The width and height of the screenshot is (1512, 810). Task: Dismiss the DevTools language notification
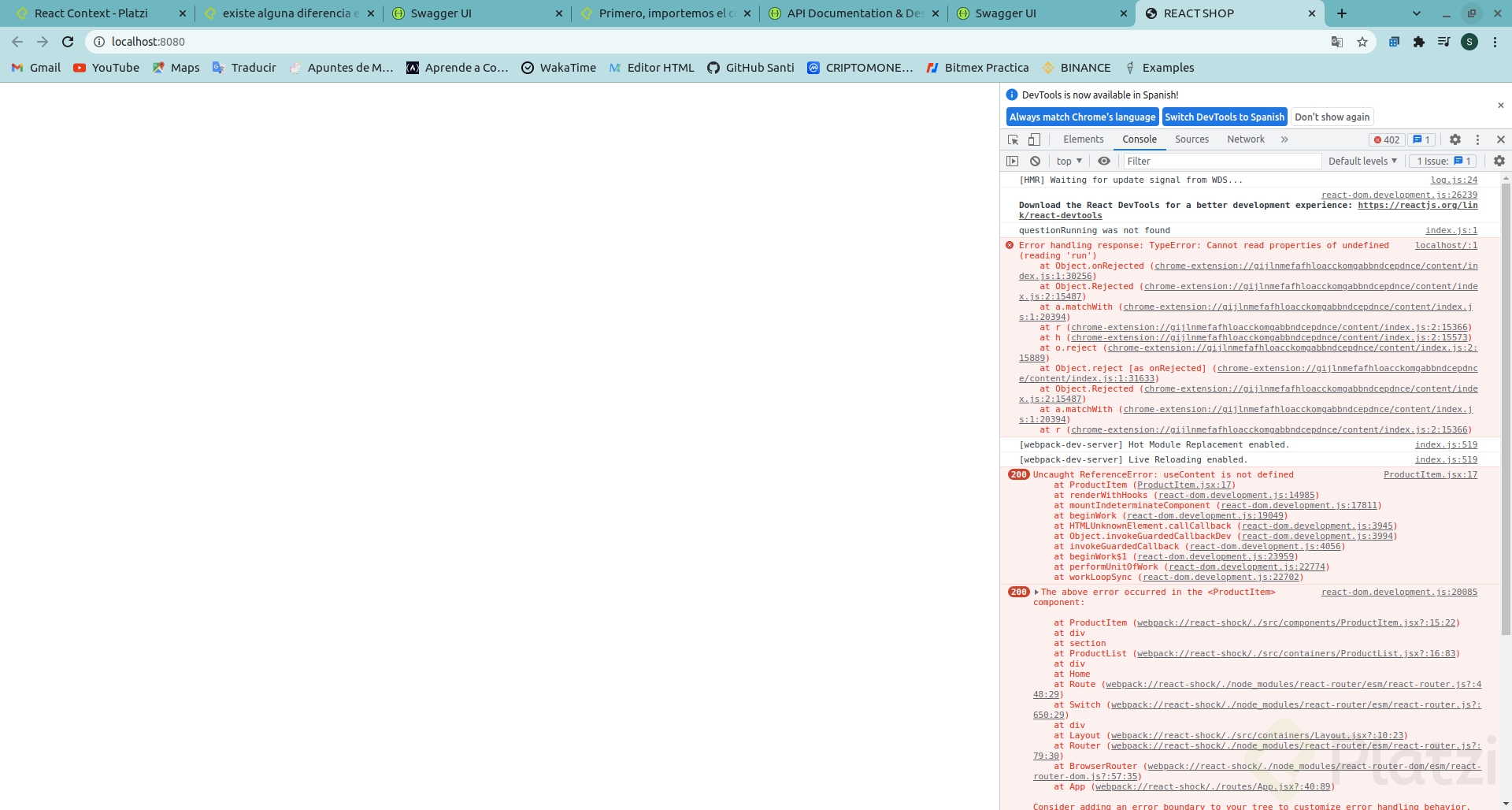[x=1500, y=105]
